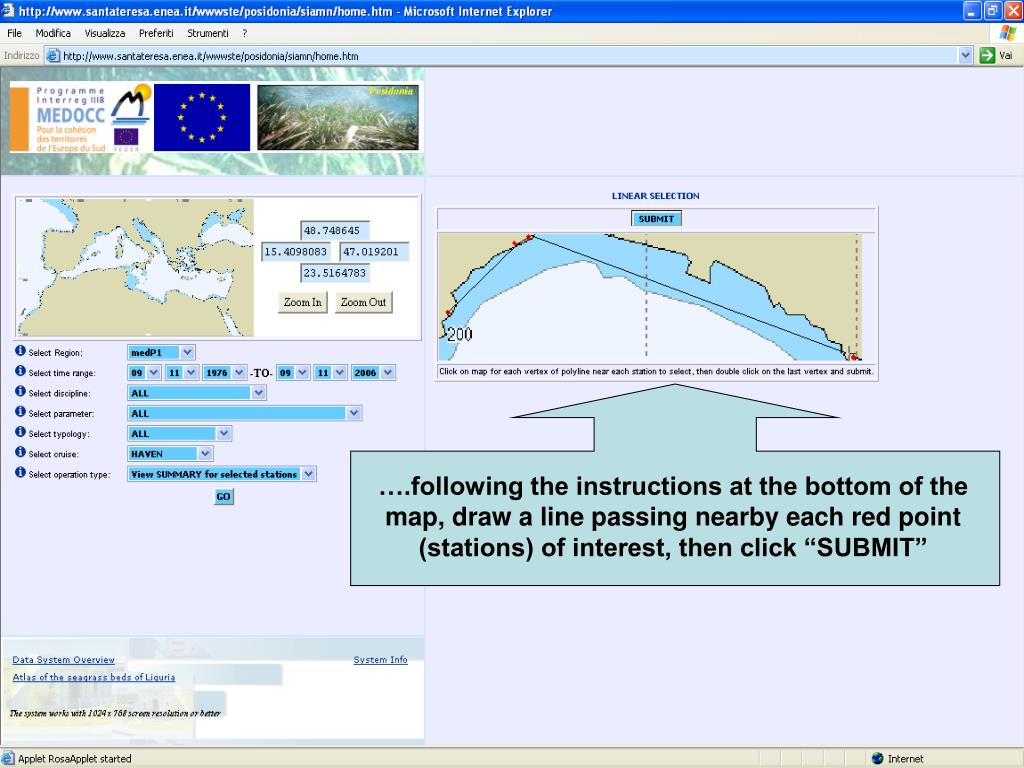Click info icon next to Select discipline
This screenshot has height=768, width=1024.
[x=20, y=392]
